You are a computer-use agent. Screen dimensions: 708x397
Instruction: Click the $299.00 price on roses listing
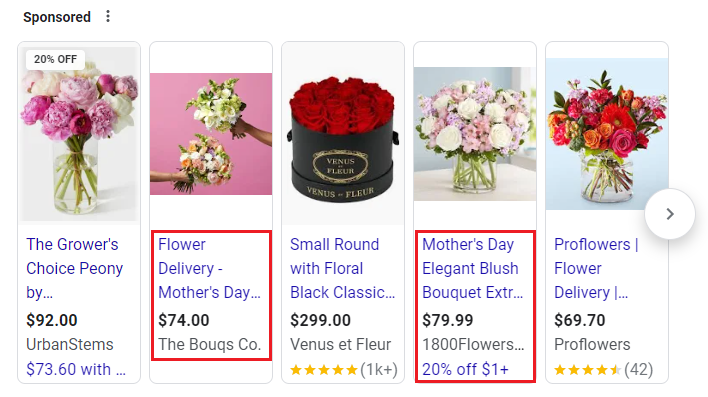320,320
